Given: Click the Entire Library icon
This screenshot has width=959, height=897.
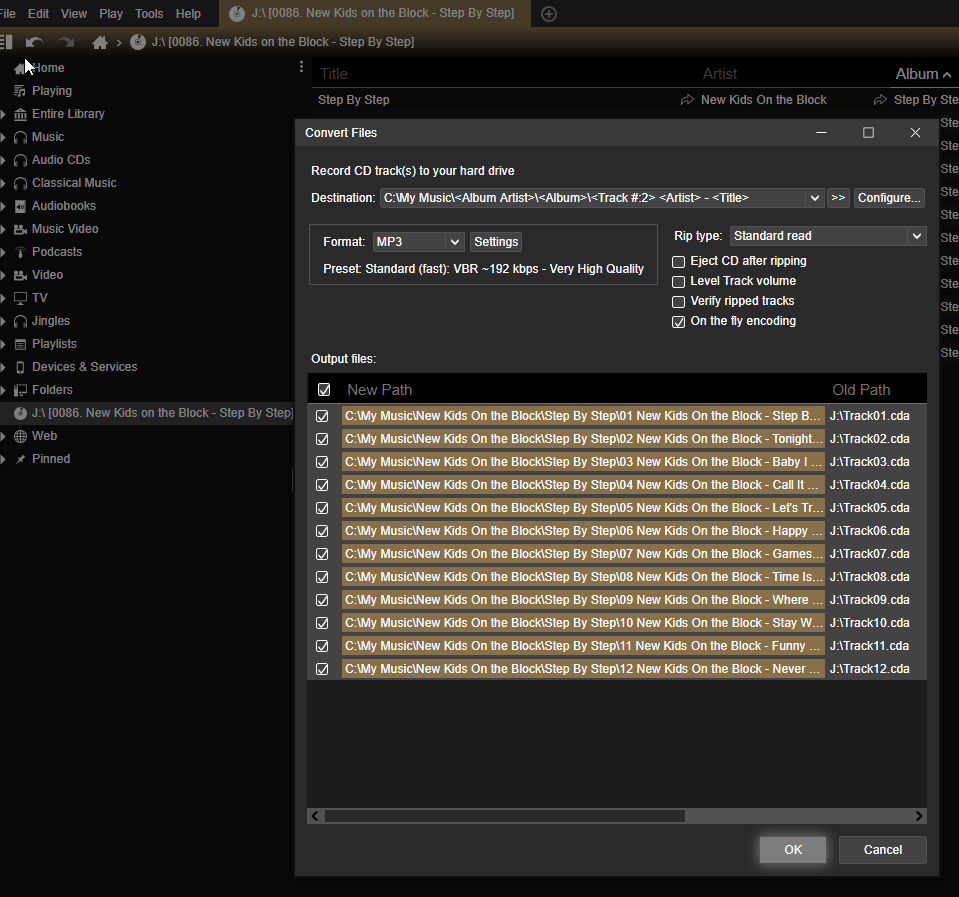Looking at the screenshot, I should coord(20,114).
